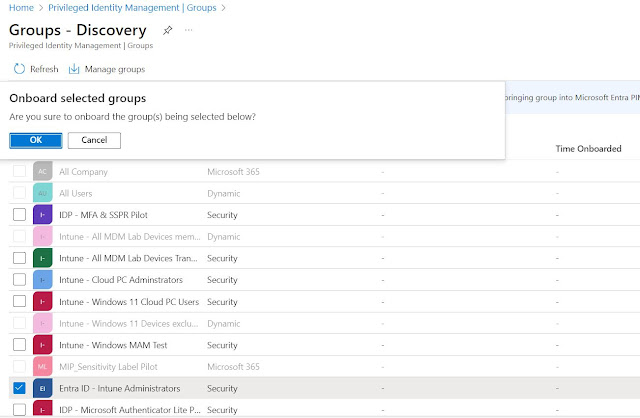Go to Home breadcrumb link
The width and height of the screenshot is (640, 418).
point(21,8)
